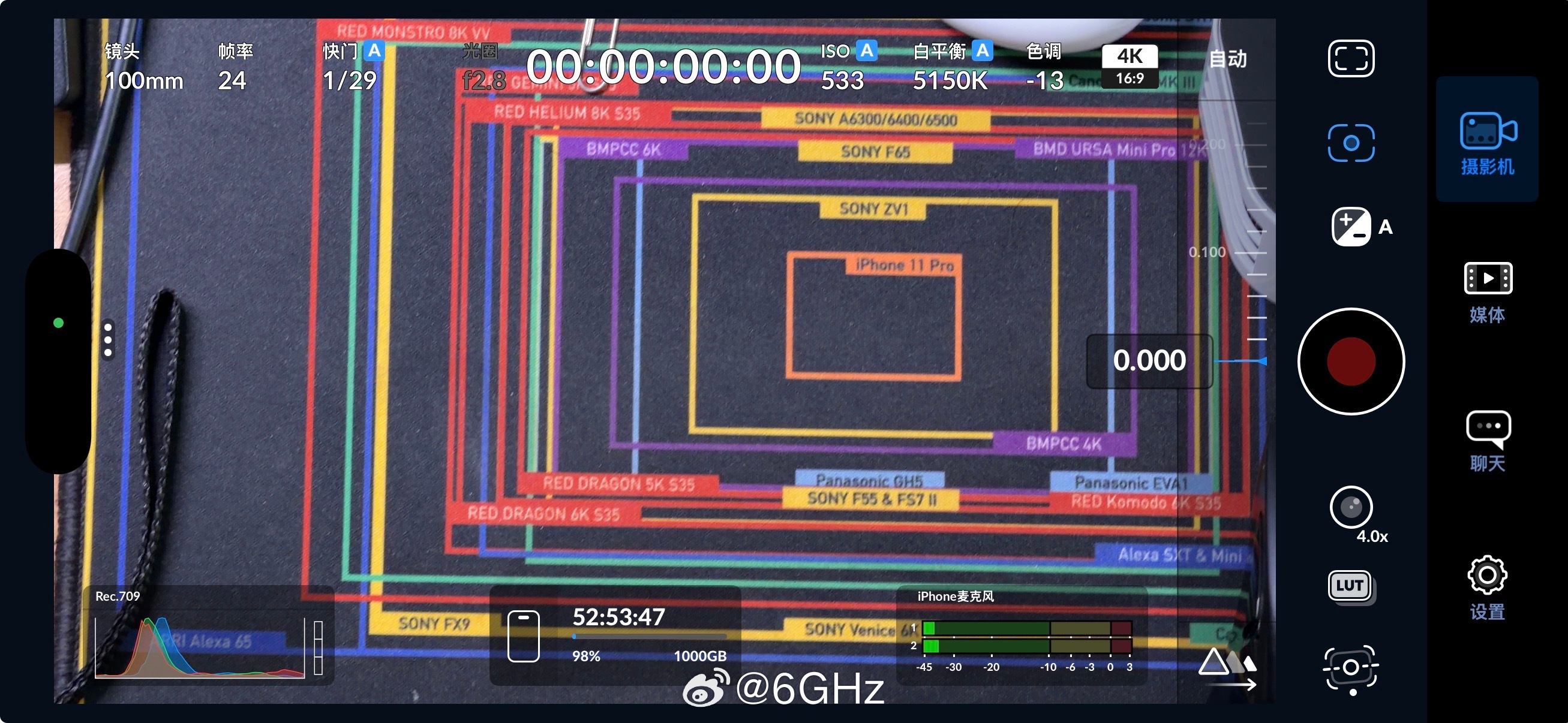
Task: Open 4K 16:9 resolution setting
Action: pos(1130,67)
